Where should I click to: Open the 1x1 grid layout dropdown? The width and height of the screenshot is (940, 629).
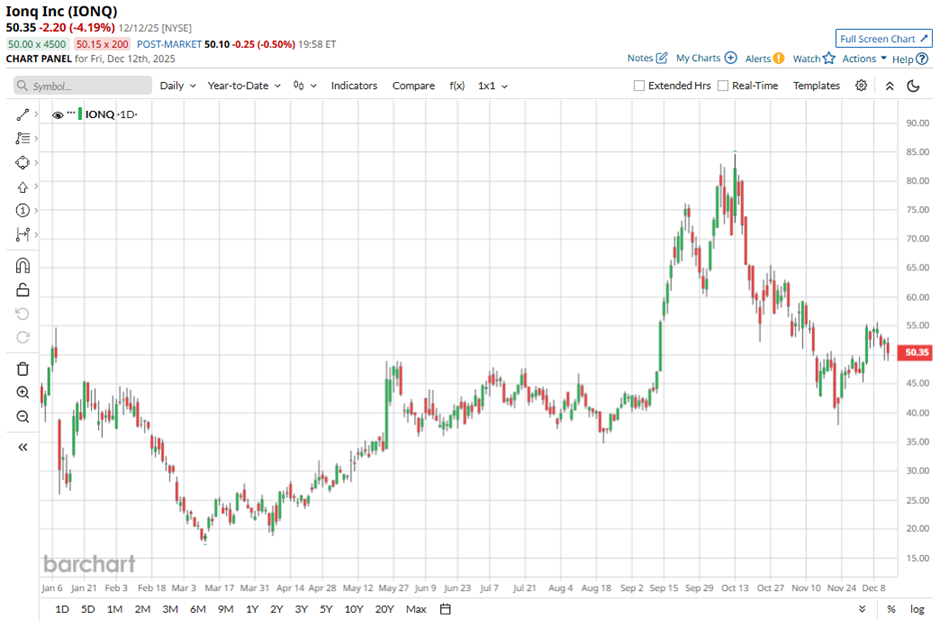click(493, 86)
